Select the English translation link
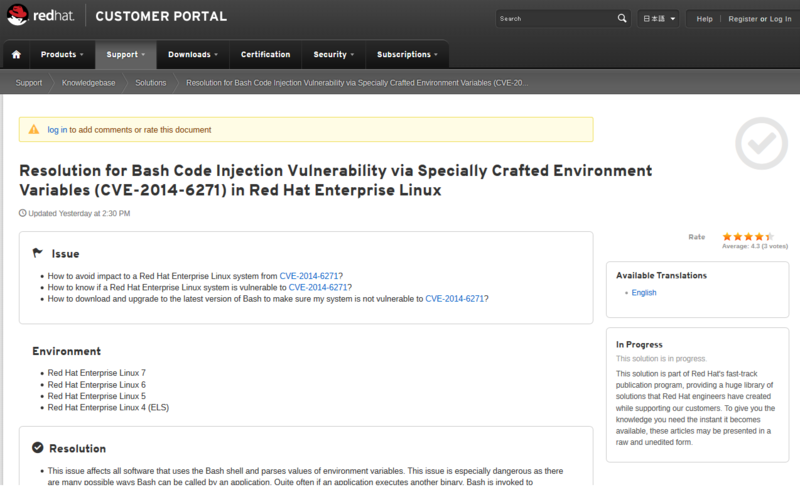The image size is (800, 492). 644,292
